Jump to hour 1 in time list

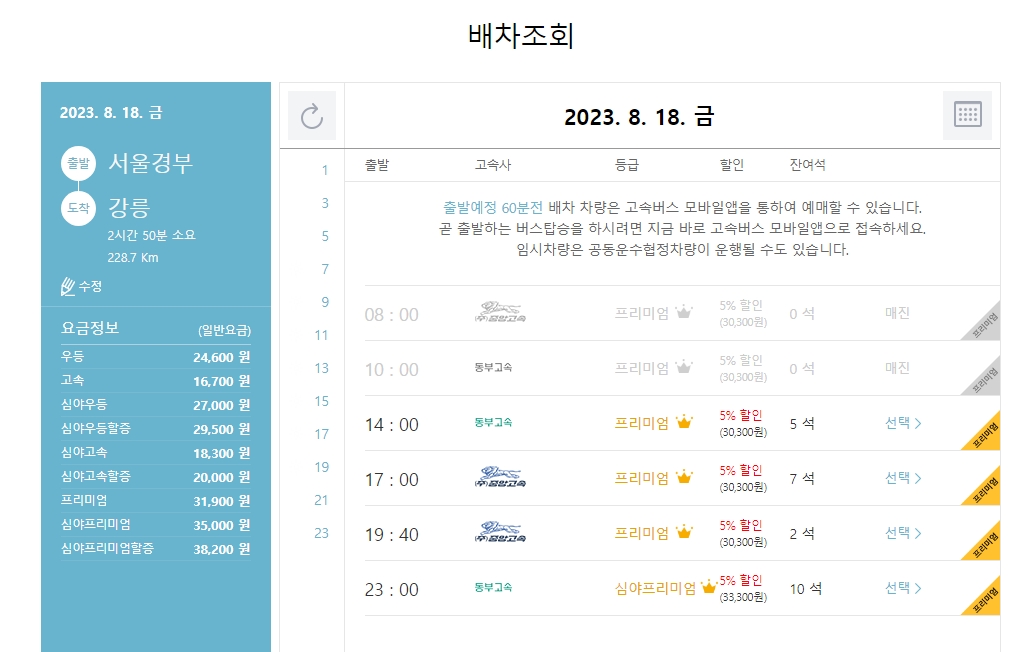325,171
